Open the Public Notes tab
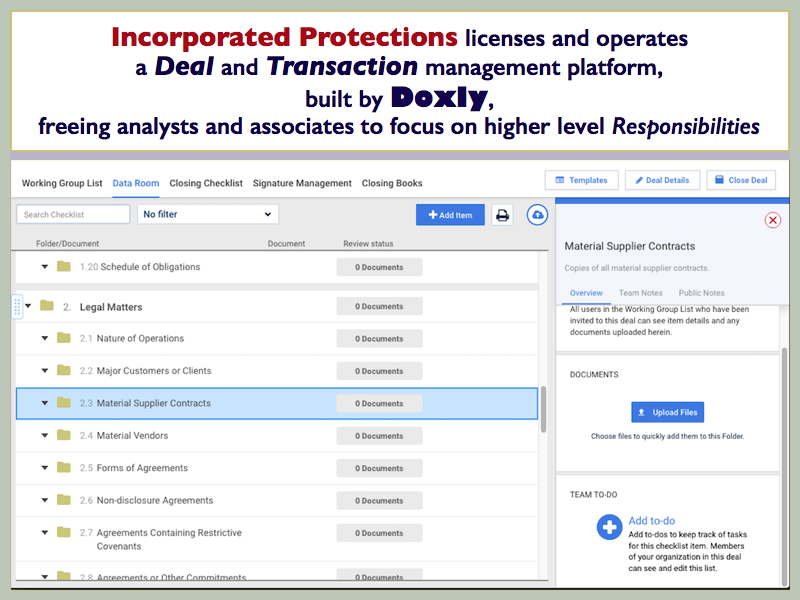This screenshot has height=600, width=800. (702, 293)
